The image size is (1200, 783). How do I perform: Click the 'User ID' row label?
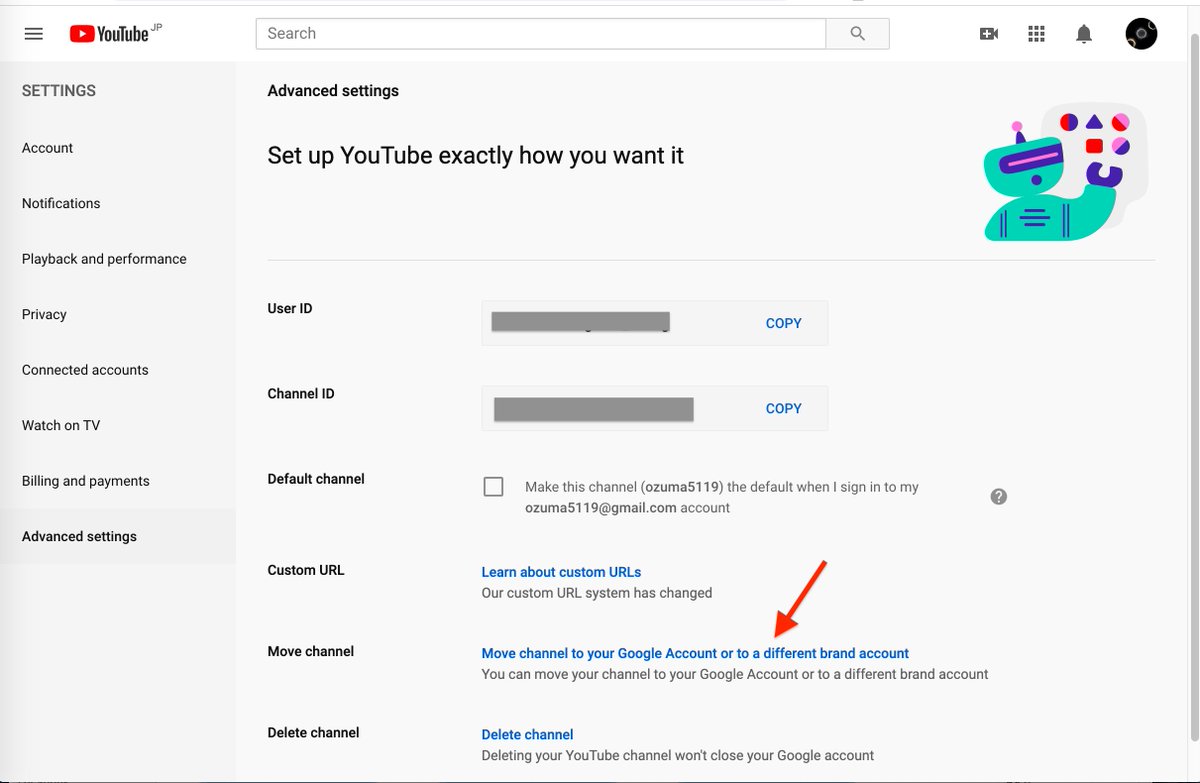point(290,308)
